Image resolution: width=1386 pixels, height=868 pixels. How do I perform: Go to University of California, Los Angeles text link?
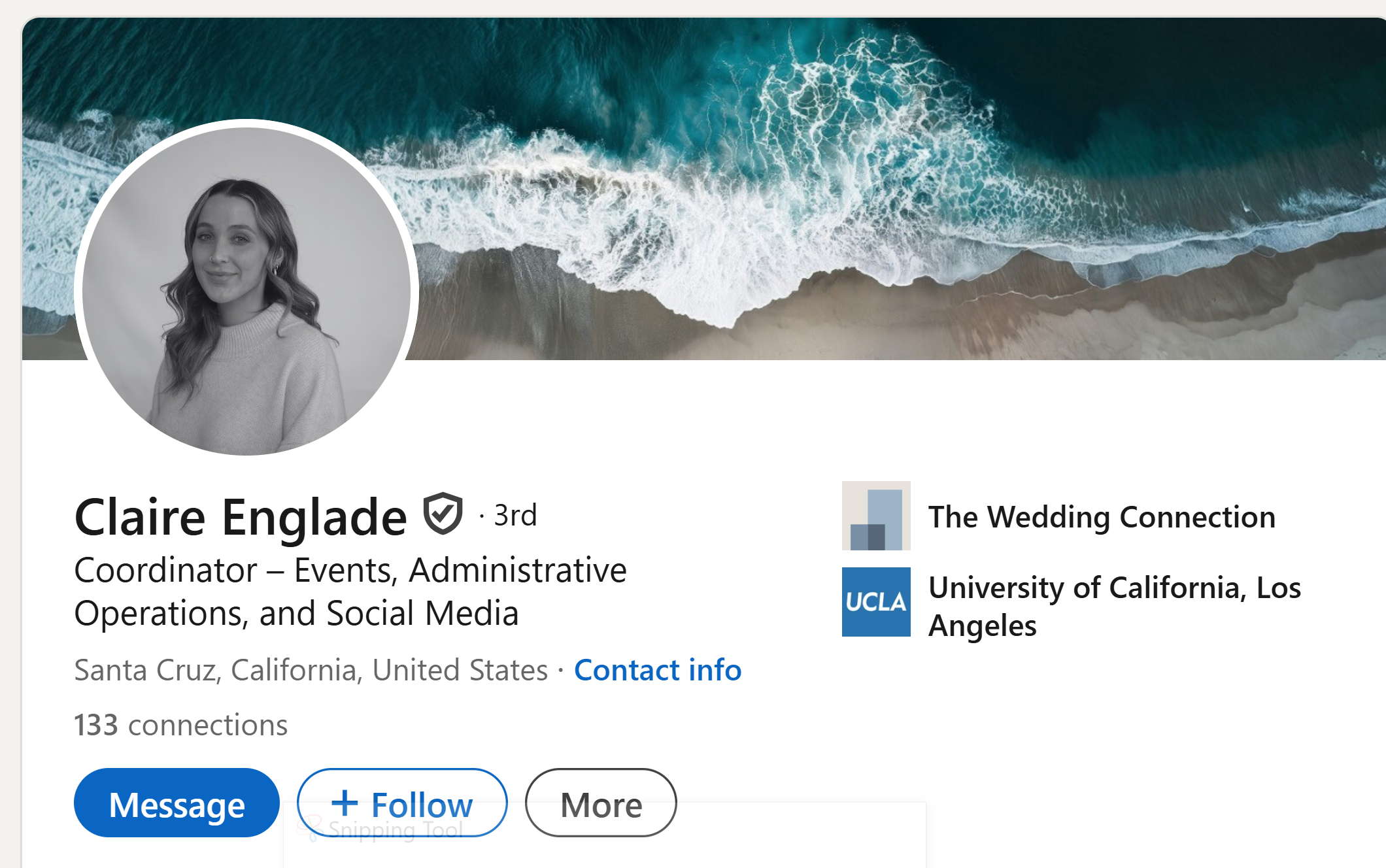[1114, 588]
